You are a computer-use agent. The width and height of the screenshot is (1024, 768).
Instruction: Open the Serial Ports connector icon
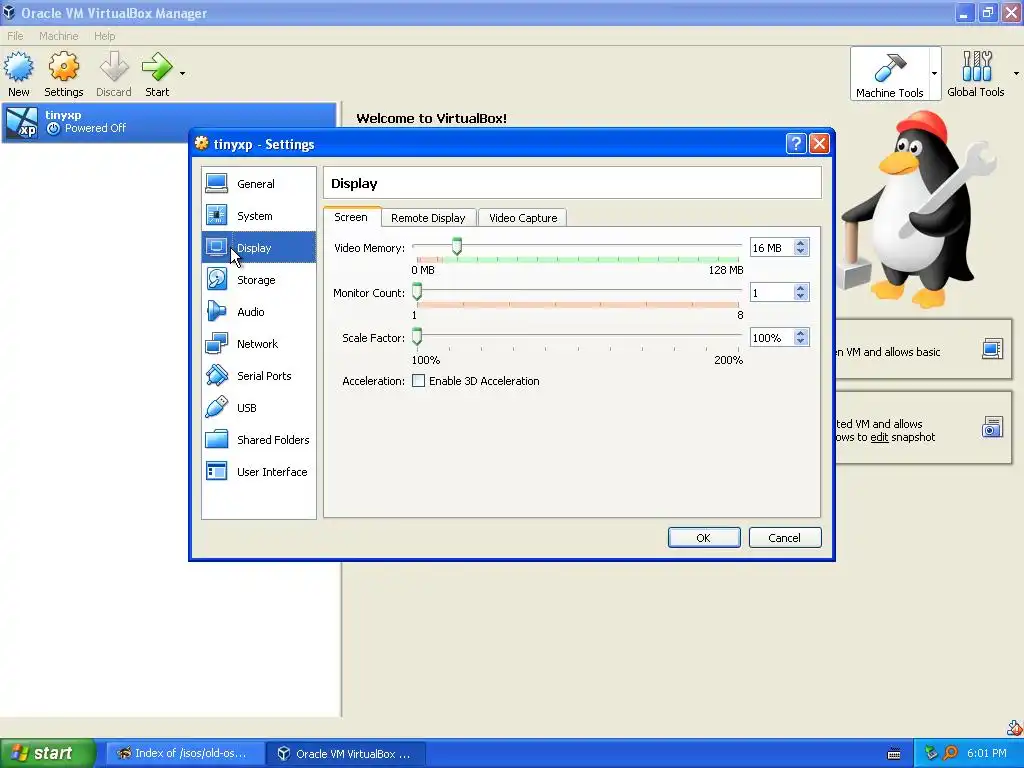[x=216, y=376]
